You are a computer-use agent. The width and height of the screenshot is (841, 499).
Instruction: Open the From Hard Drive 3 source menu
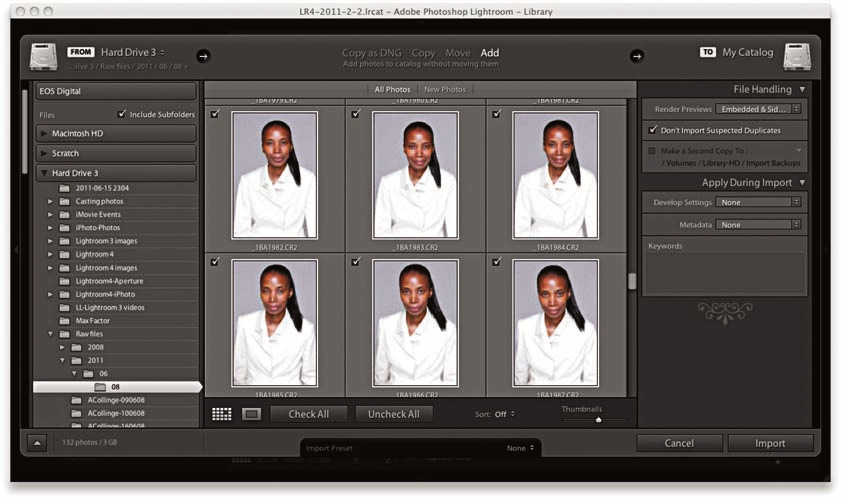132,52
